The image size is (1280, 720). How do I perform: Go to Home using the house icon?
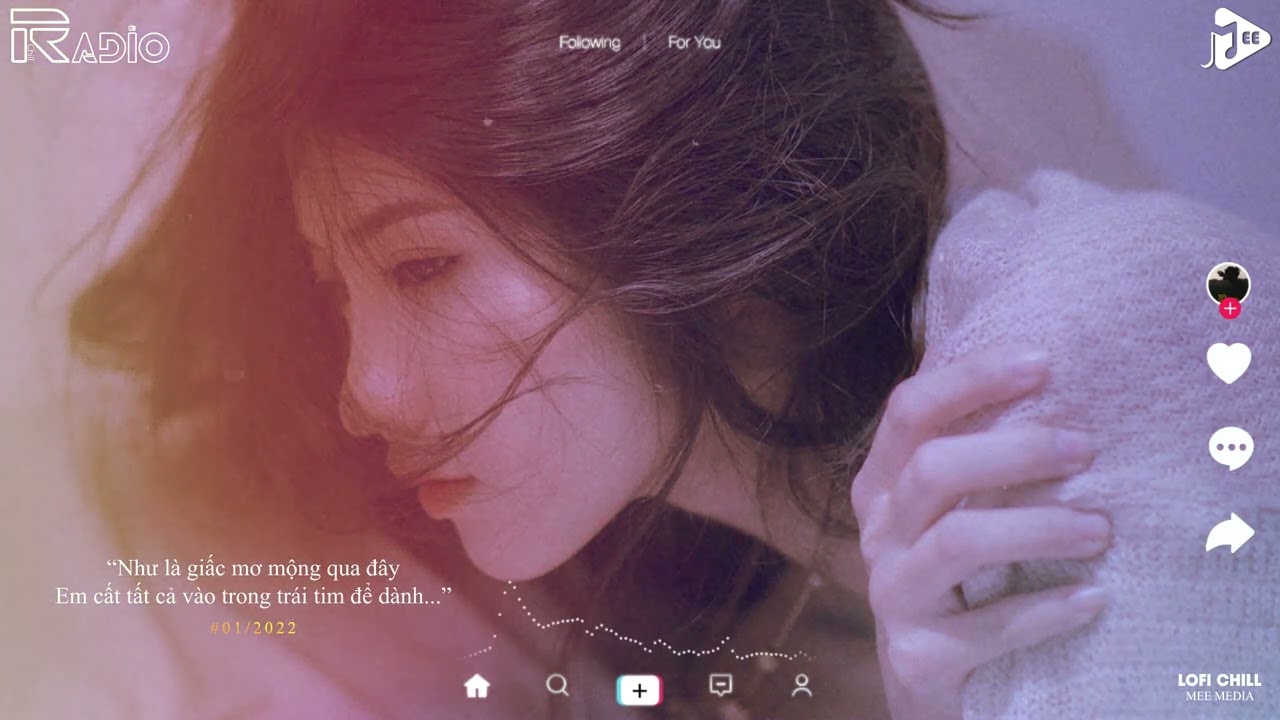coord(477,686)
